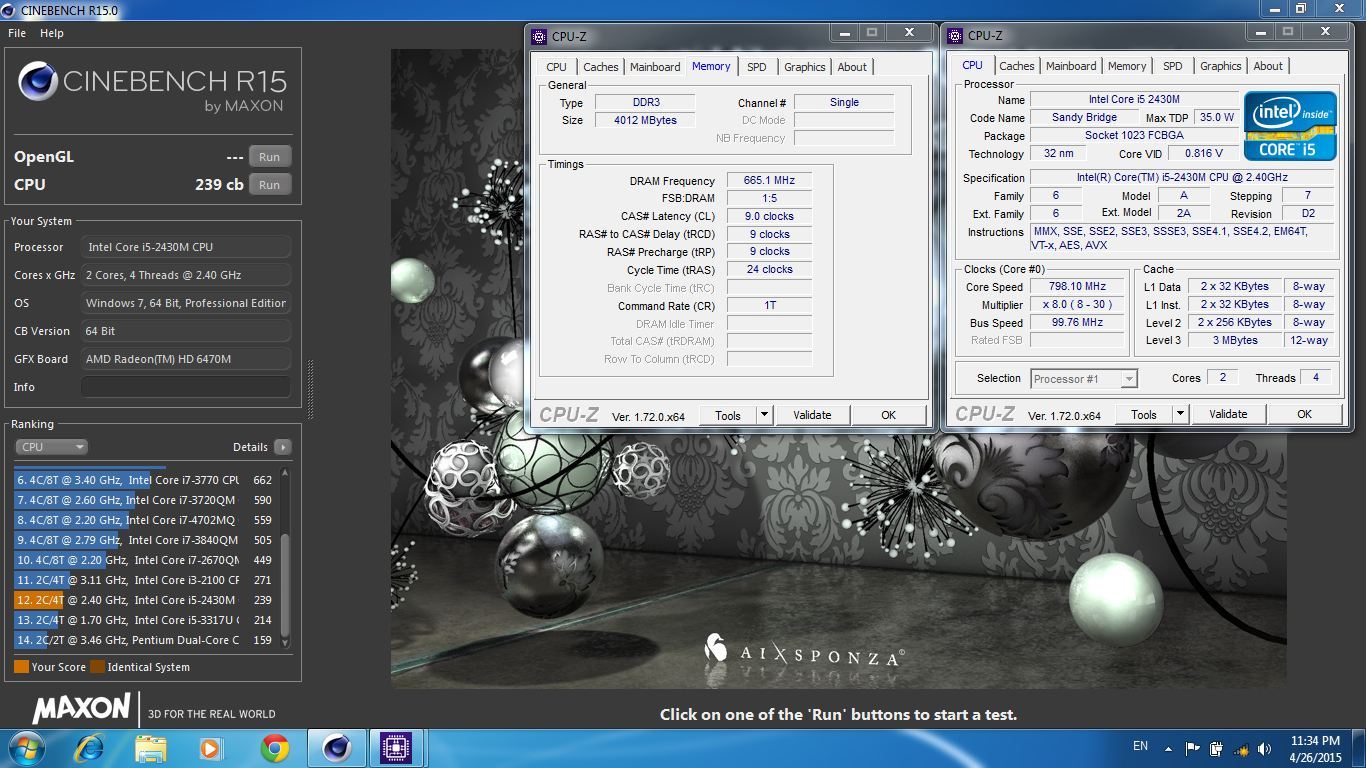
Task: Launch Internet Explorer from the taskbar
Action: point(88,748)
